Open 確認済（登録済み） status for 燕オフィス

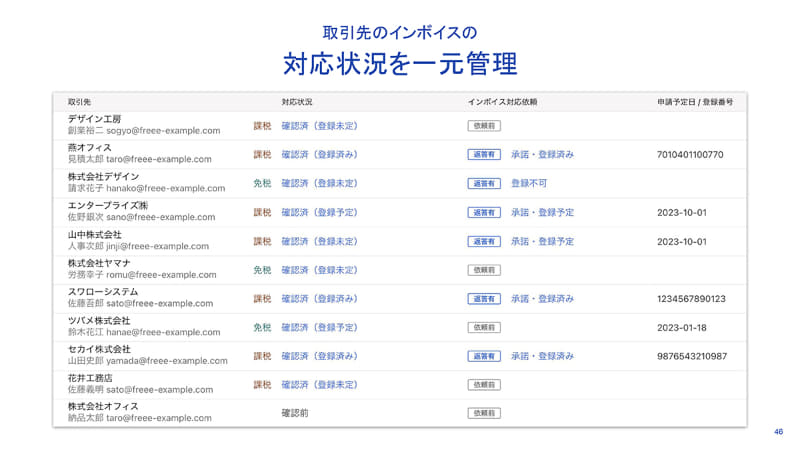click(319, 155)
